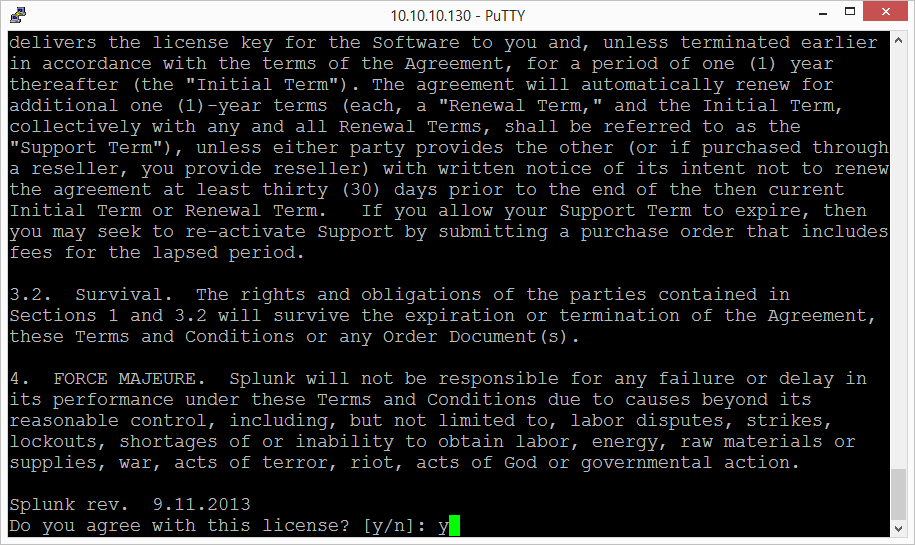The height and width of the screenshot is (545, 915).
Task: Maximize the PuTTY window
Action: [x=850, y=12]
